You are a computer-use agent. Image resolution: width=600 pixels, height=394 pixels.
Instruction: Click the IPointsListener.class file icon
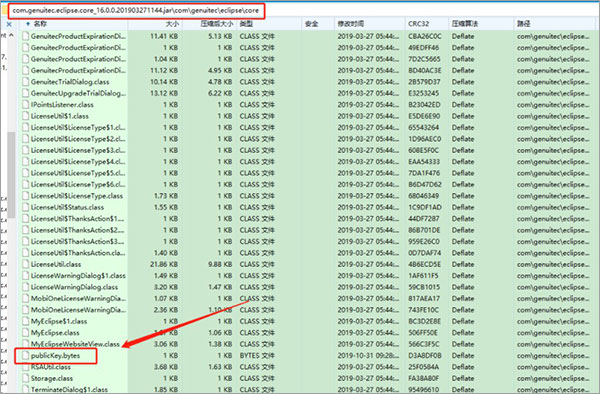26,105
